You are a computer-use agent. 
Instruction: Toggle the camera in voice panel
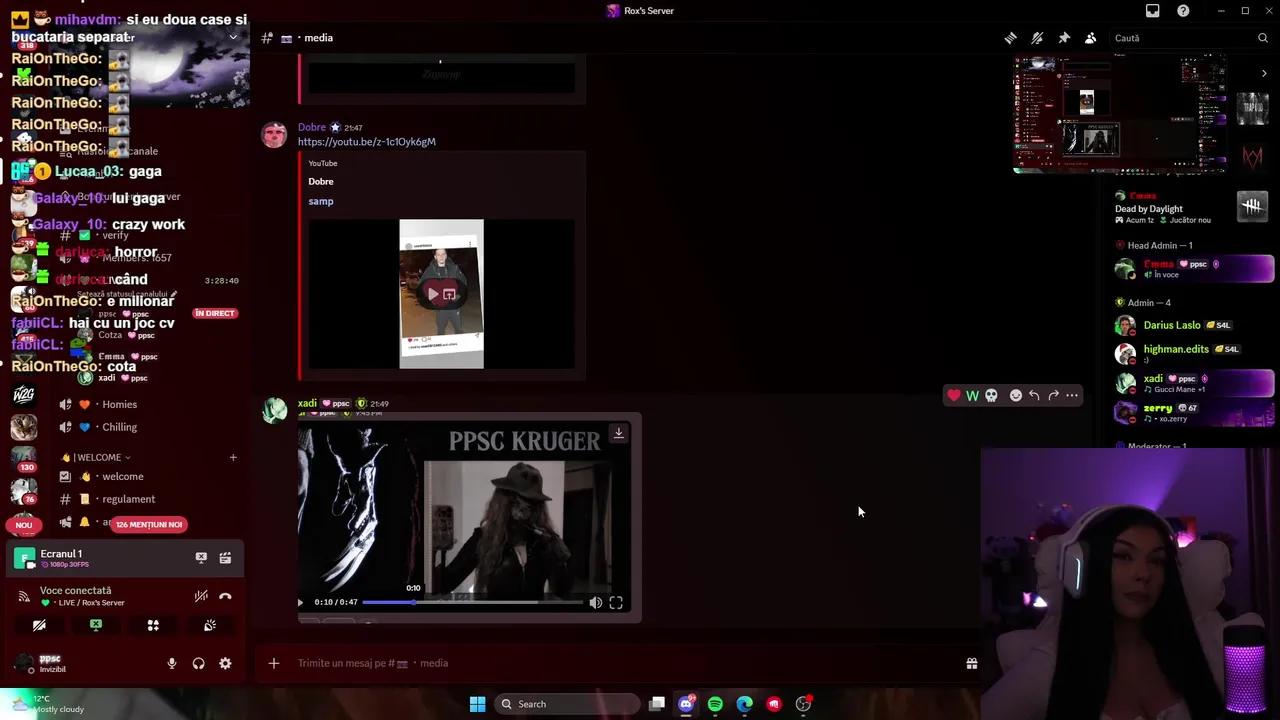39,625
